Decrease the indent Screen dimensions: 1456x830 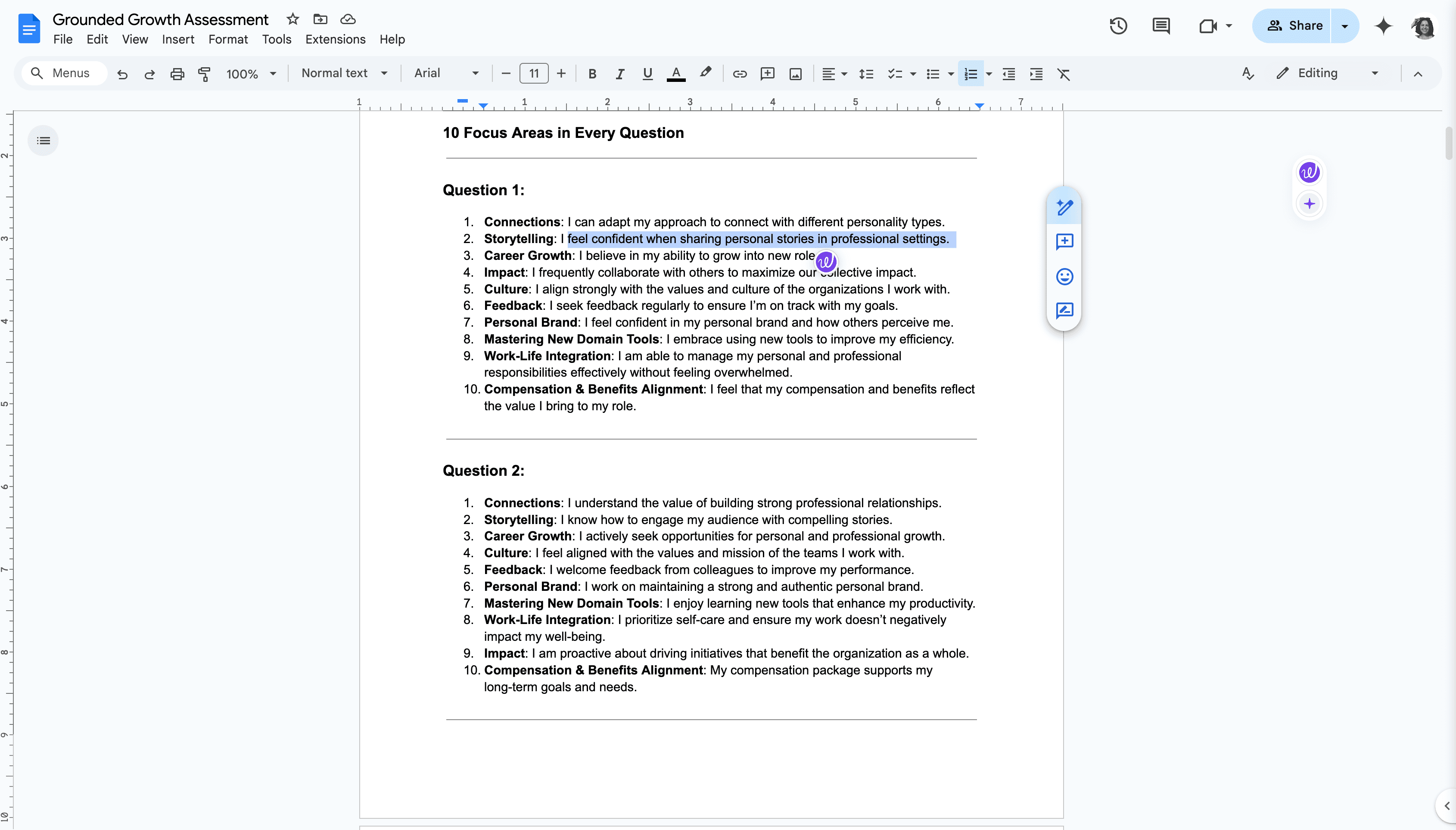click(x=1008, y=74)
